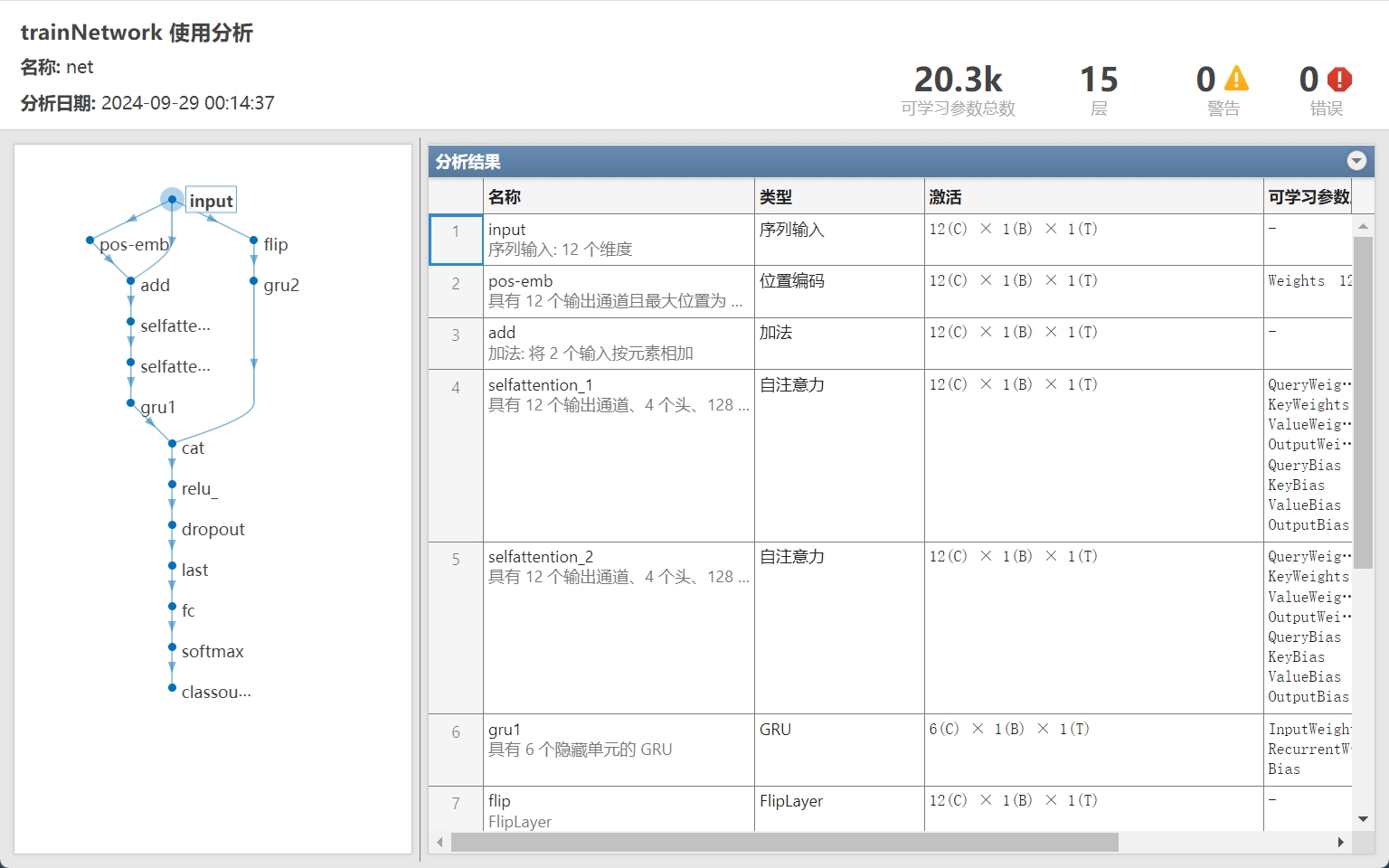Select table row 2 pos-emb
This screenshot has width=1389, height=868.
pyautogui.click(x=891, y=291)
